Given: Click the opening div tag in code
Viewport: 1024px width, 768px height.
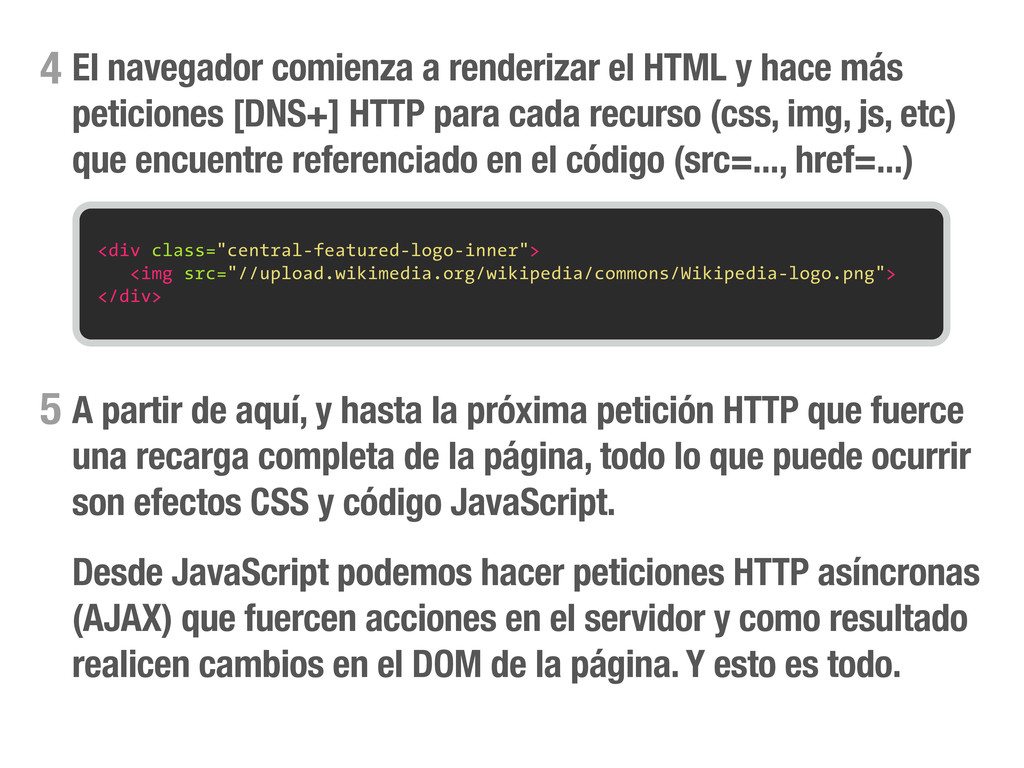Looking at the screenshot, I should [x=119, y=251].
